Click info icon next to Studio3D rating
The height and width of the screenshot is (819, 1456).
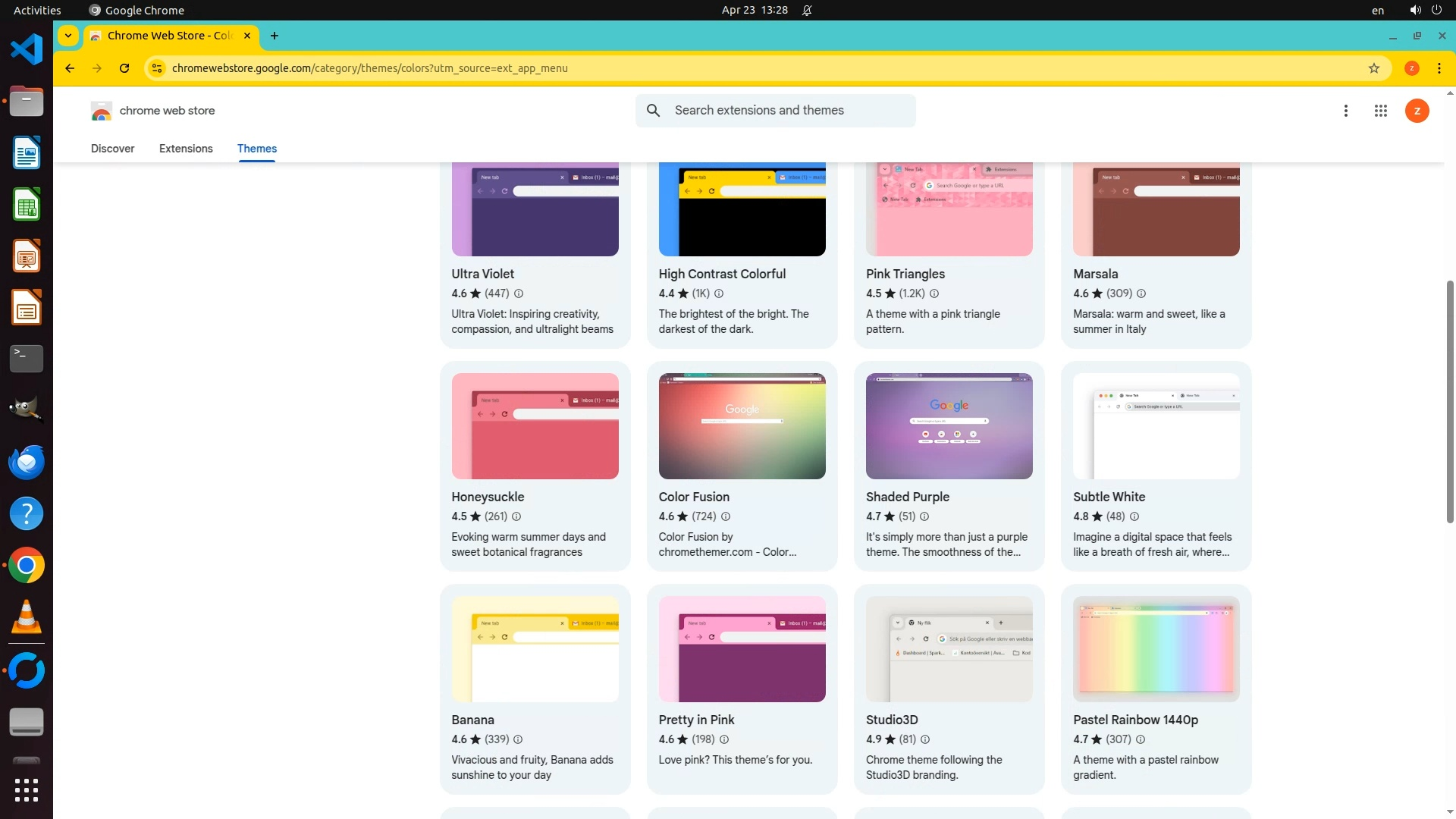click(x=924, y=739)
